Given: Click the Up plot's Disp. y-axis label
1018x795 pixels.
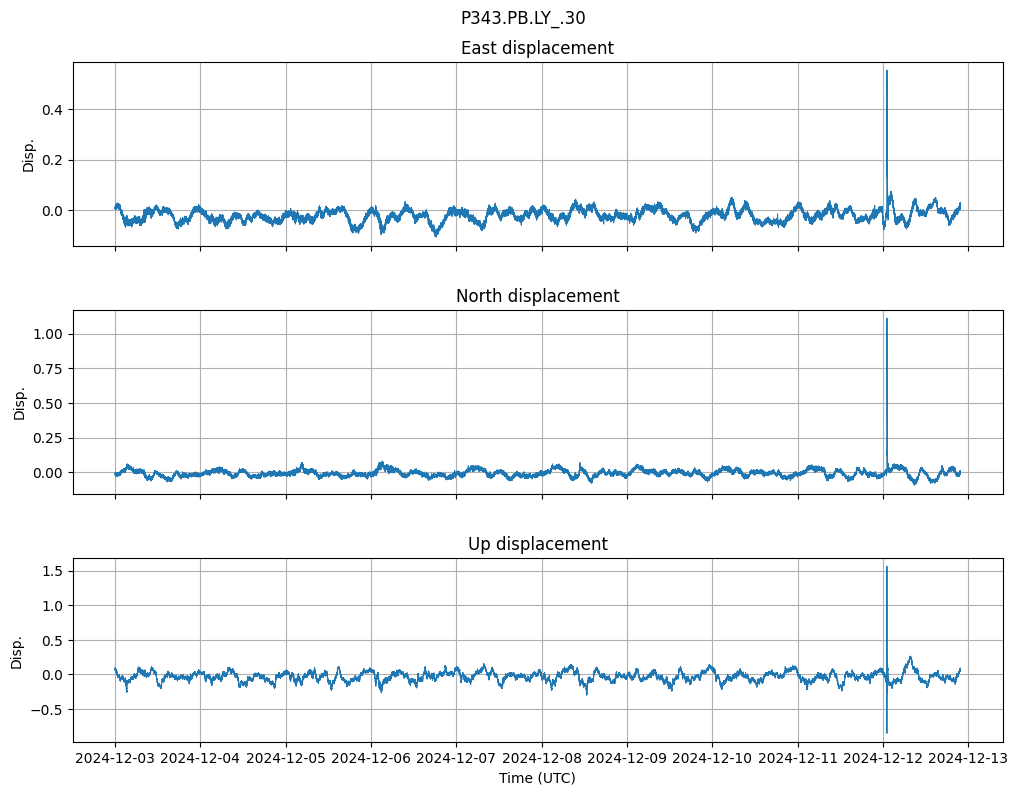Looking at the screenshot, I should [17, 650].
